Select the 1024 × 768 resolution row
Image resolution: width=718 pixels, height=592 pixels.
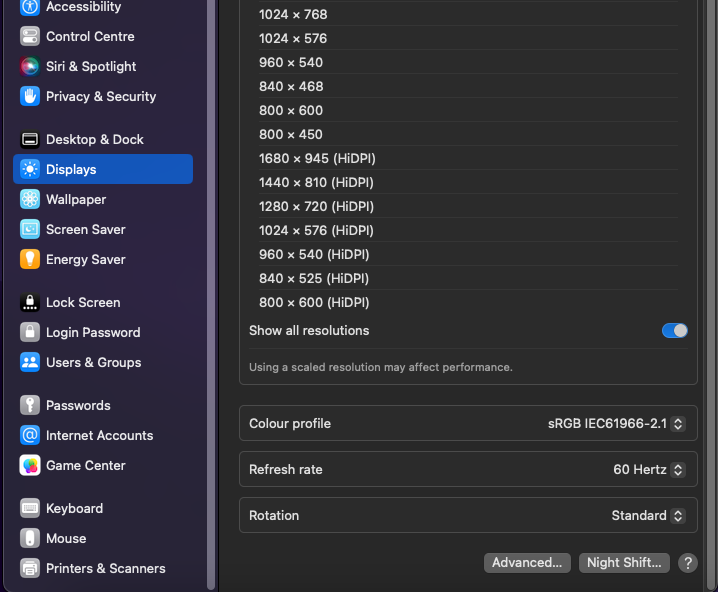point(293,14)
